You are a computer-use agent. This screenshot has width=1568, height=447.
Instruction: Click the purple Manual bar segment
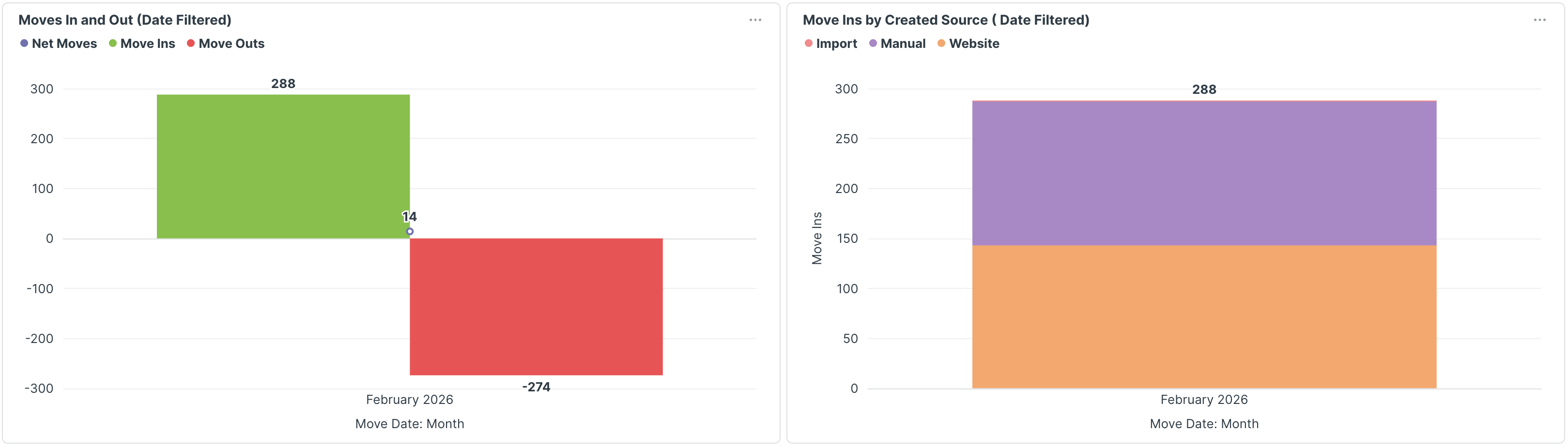1203,173
